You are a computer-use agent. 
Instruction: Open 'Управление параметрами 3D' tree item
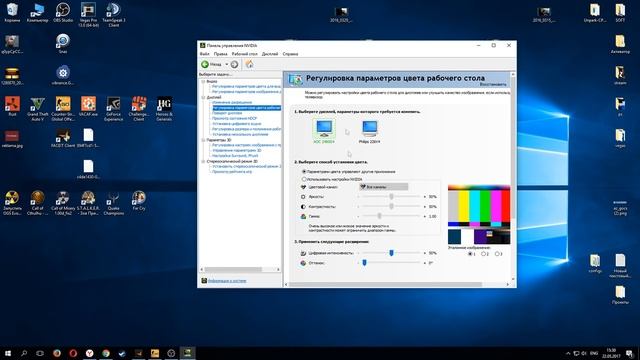236,150
